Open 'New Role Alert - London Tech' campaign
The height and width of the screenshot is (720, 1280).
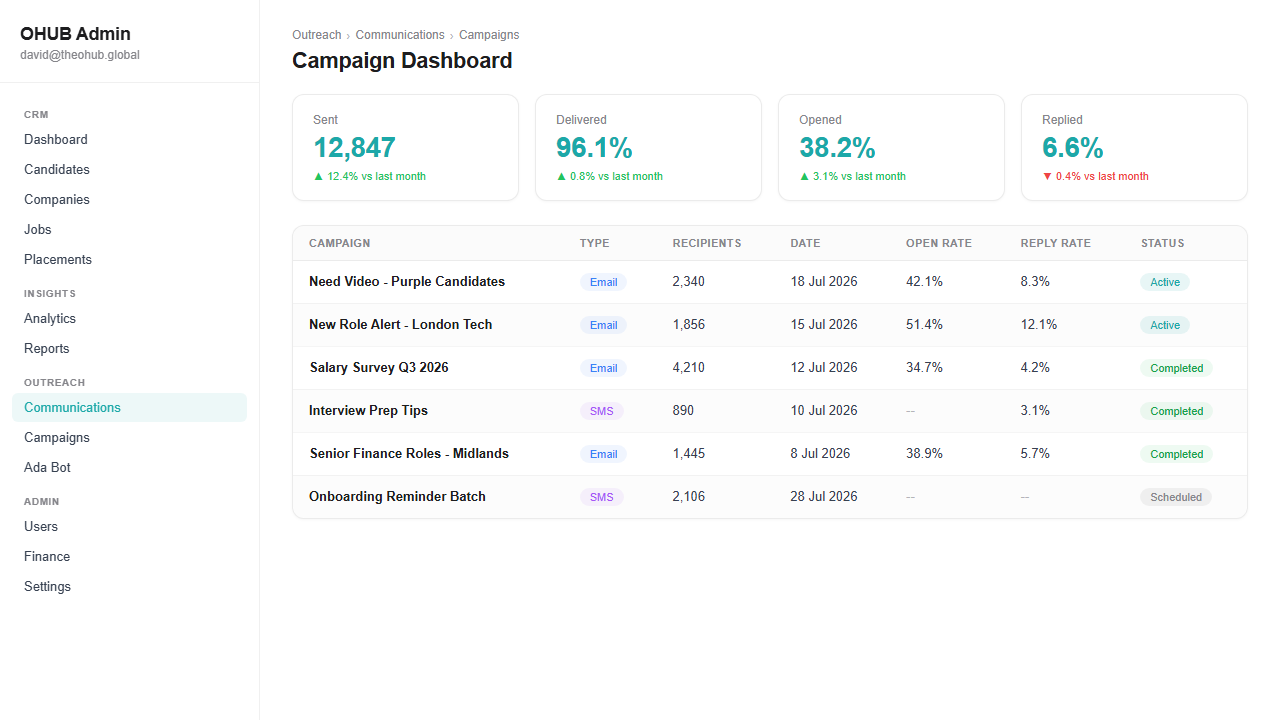401,325
